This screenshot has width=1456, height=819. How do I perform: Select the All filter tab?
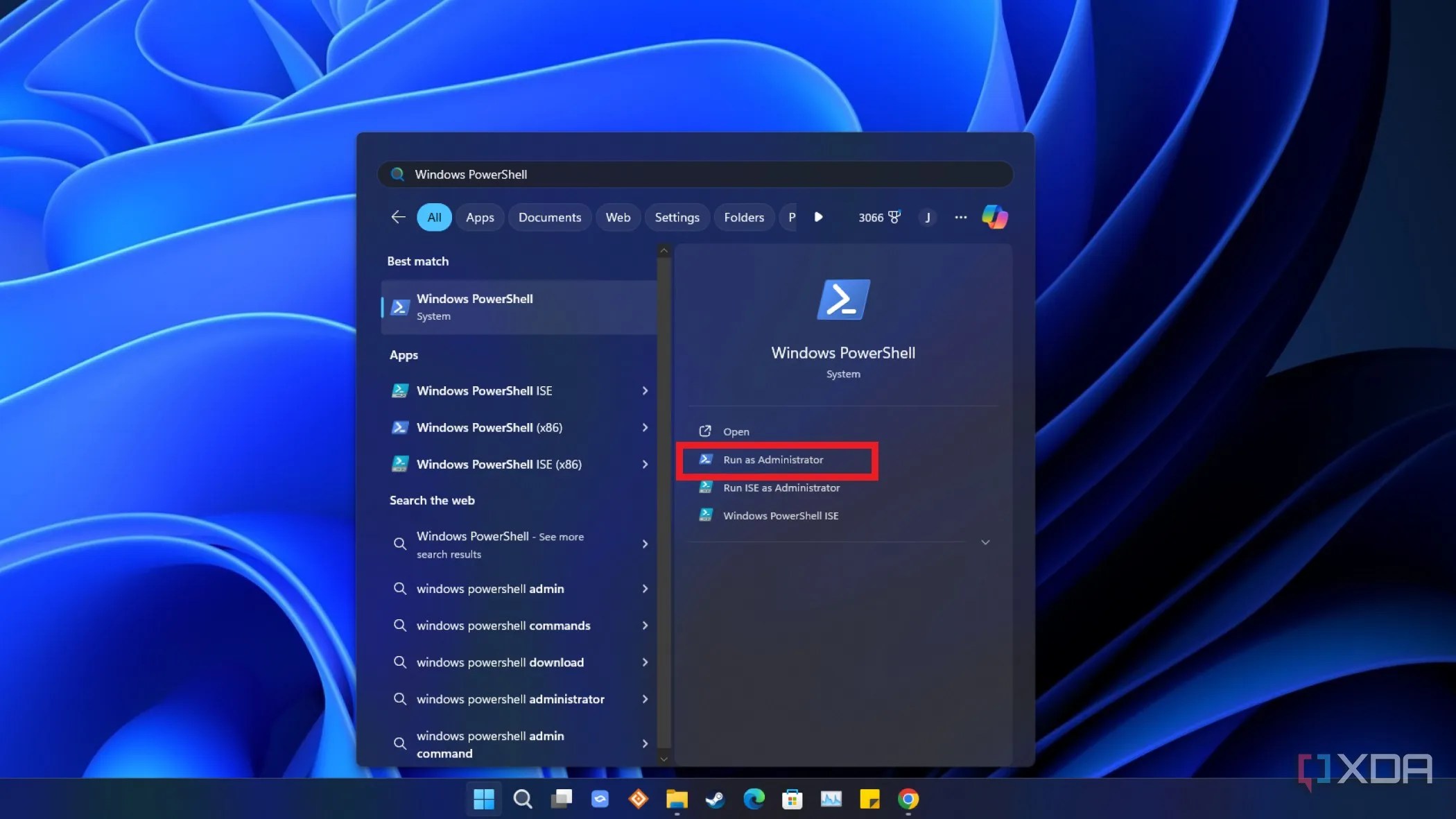click(x=434, y=217)
